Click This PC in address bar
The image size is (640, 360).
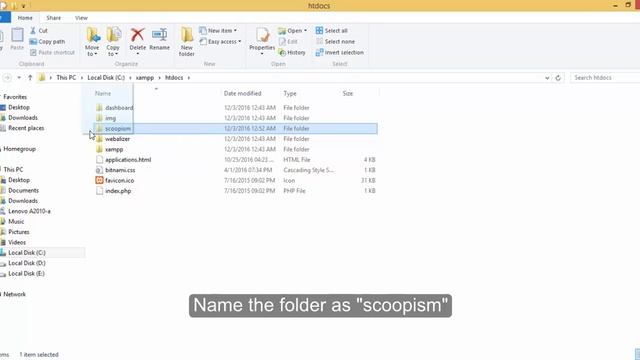66,78
